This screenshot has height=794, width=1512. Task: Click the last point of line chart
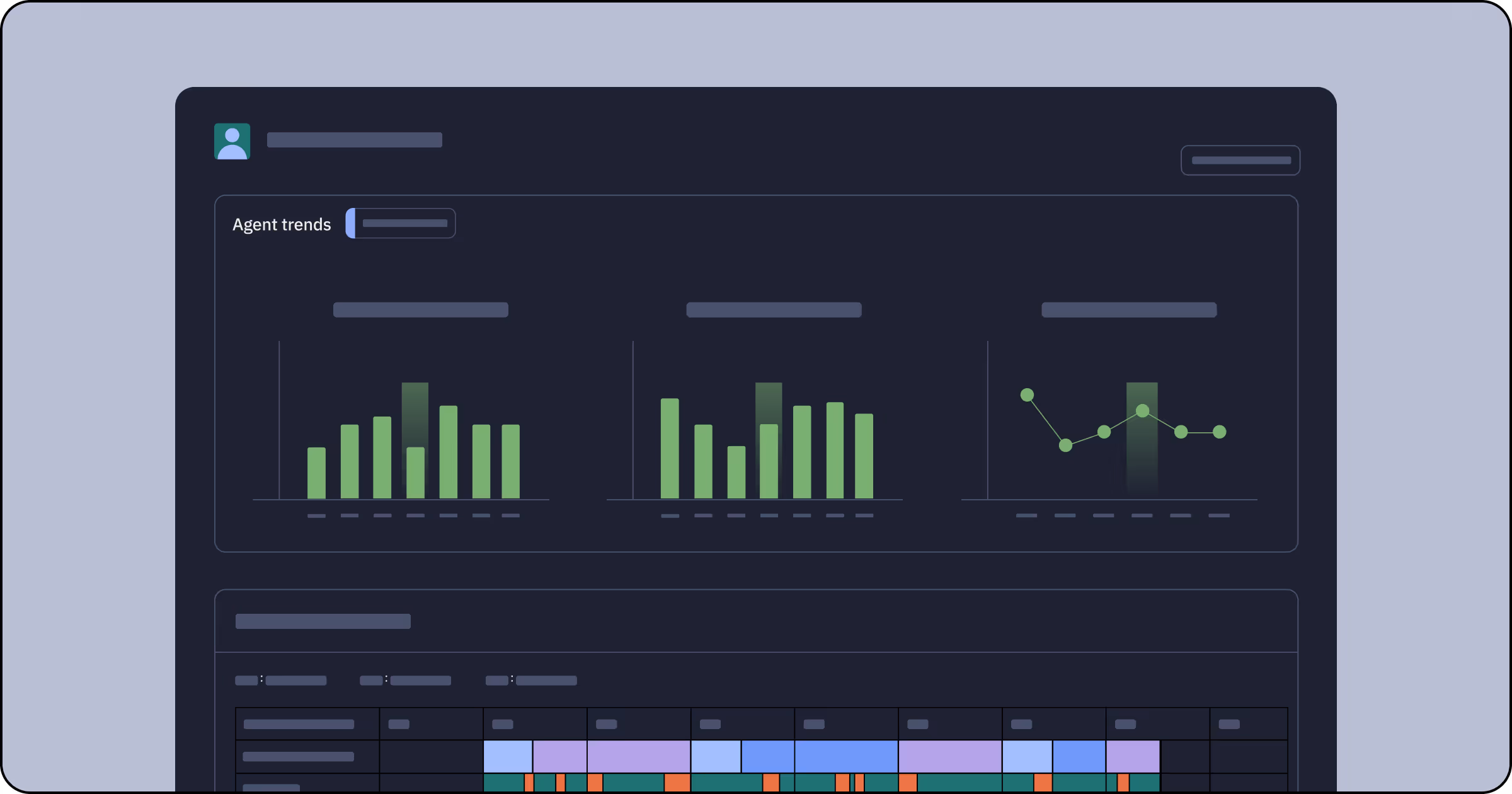1220,432
